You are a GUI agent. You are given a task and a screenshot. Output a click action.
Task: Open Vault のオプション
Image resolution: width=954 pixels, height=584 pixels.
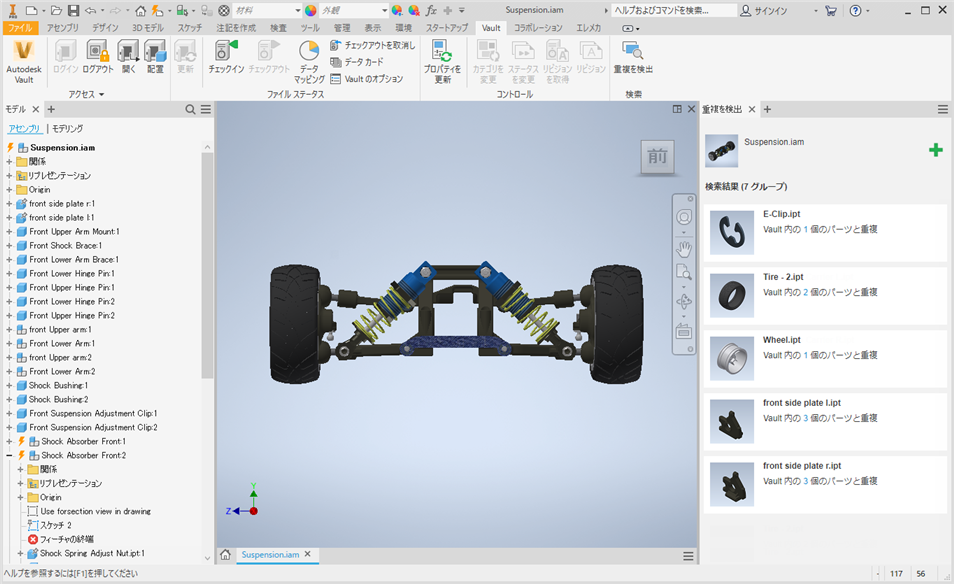pos(366,79)
